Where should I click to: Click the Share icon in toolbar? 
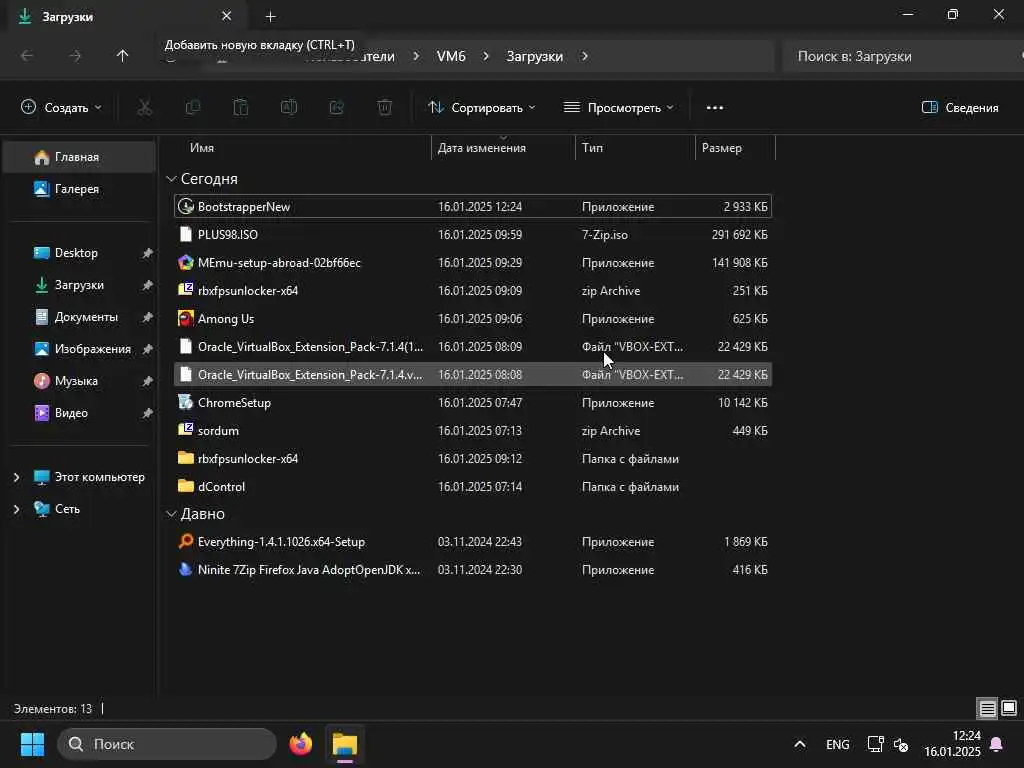(x=336, y=107)
